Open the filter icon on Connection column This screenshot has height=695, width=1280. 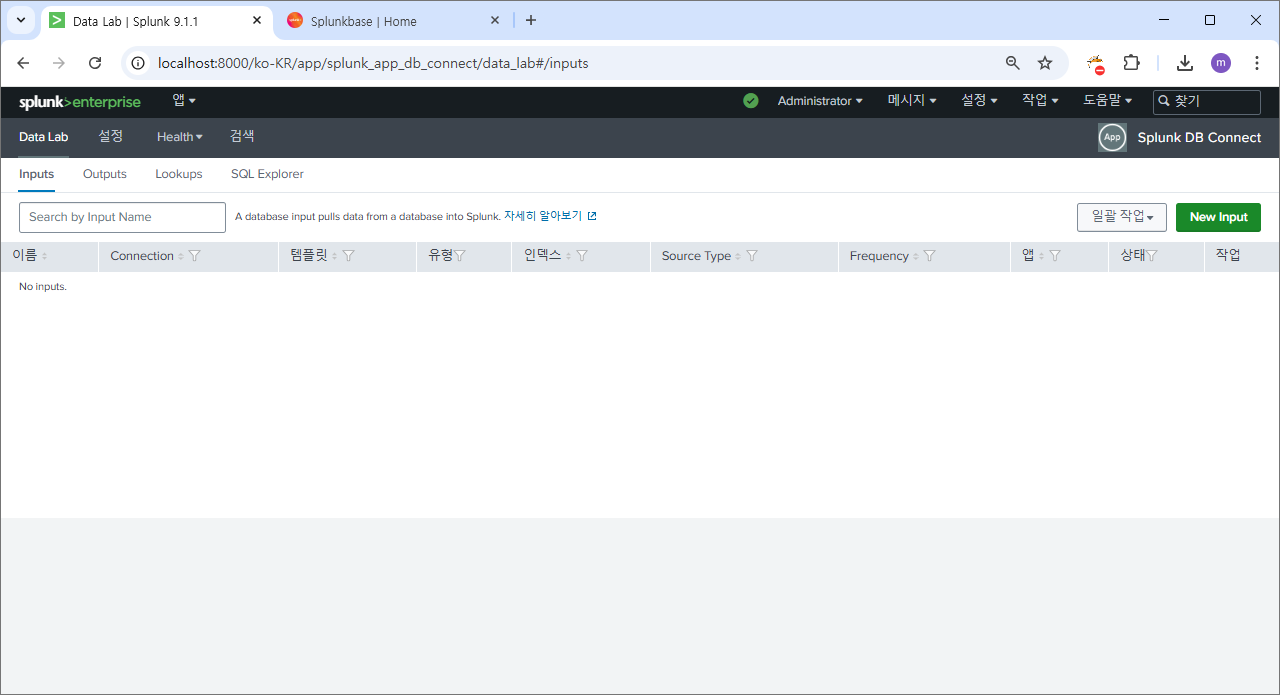(195, 256)
